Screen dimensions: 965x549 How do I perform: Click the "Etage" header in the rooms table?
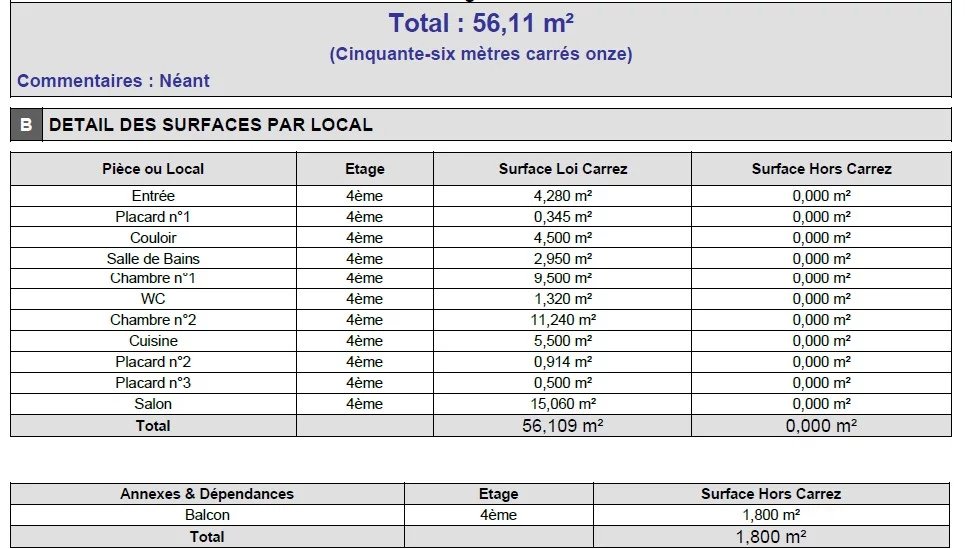(x=364, y=169)
